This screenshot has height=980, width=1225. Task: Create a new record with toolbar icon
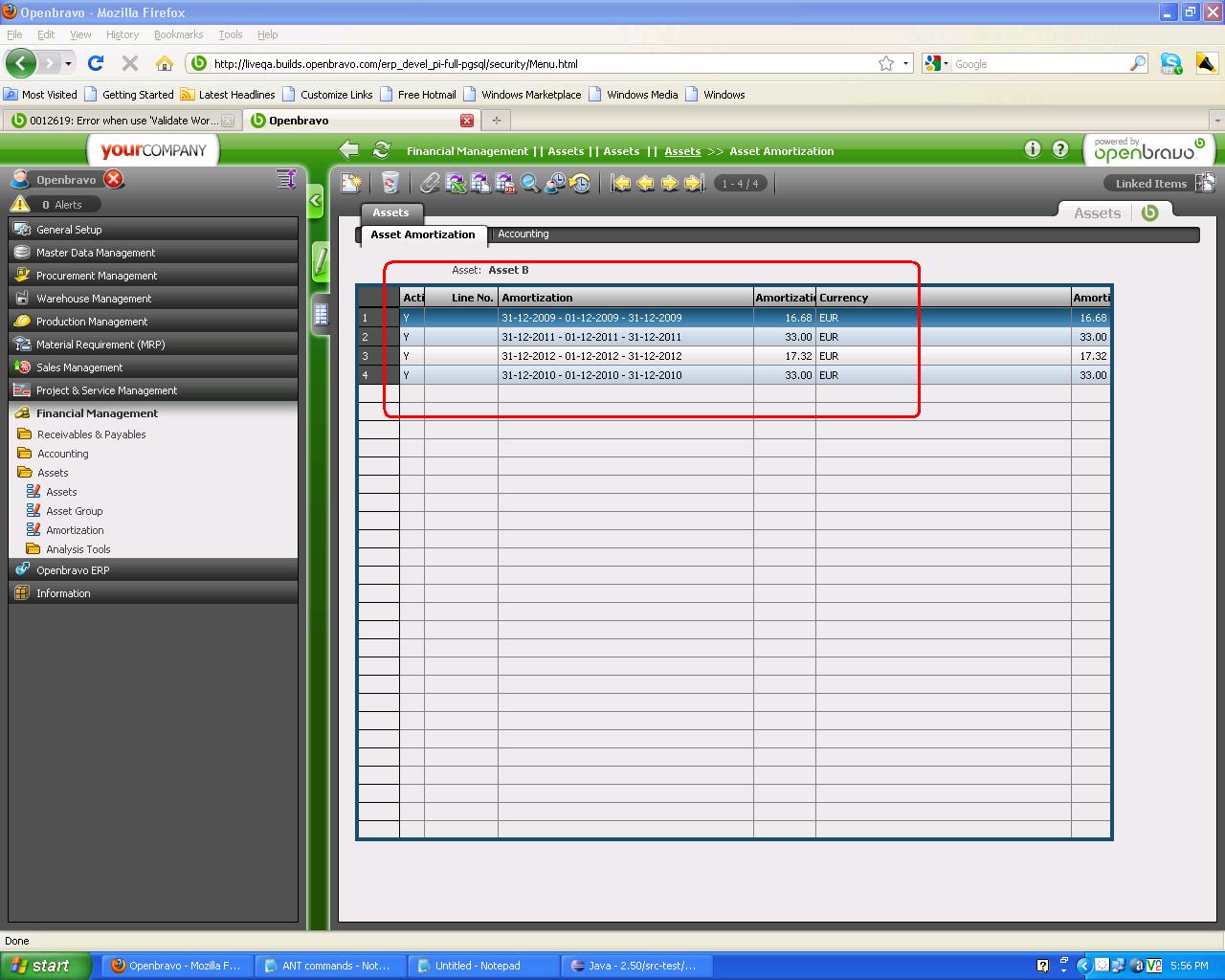(352, 183)
